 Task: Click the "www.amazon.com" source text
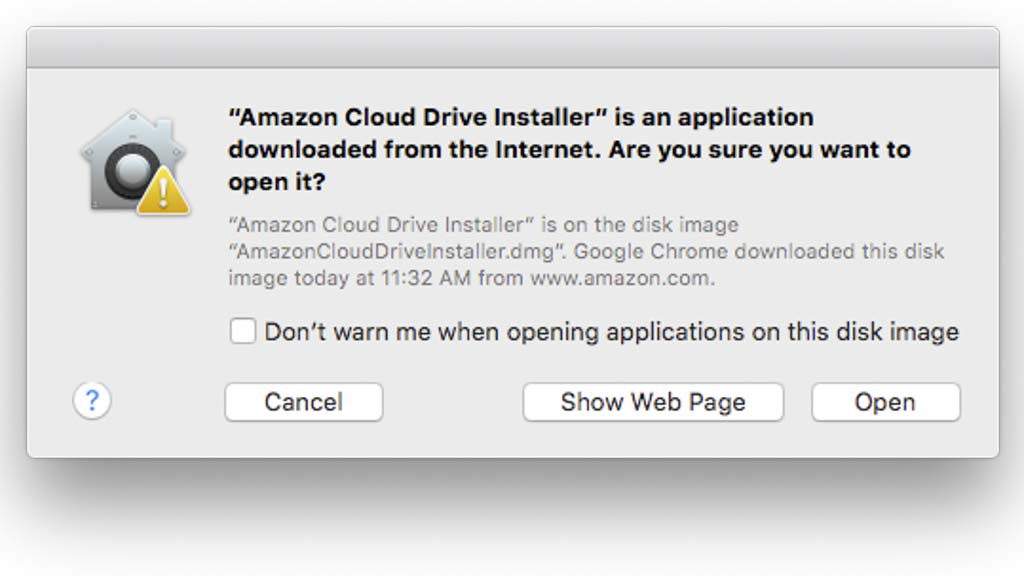coord(620,278)
